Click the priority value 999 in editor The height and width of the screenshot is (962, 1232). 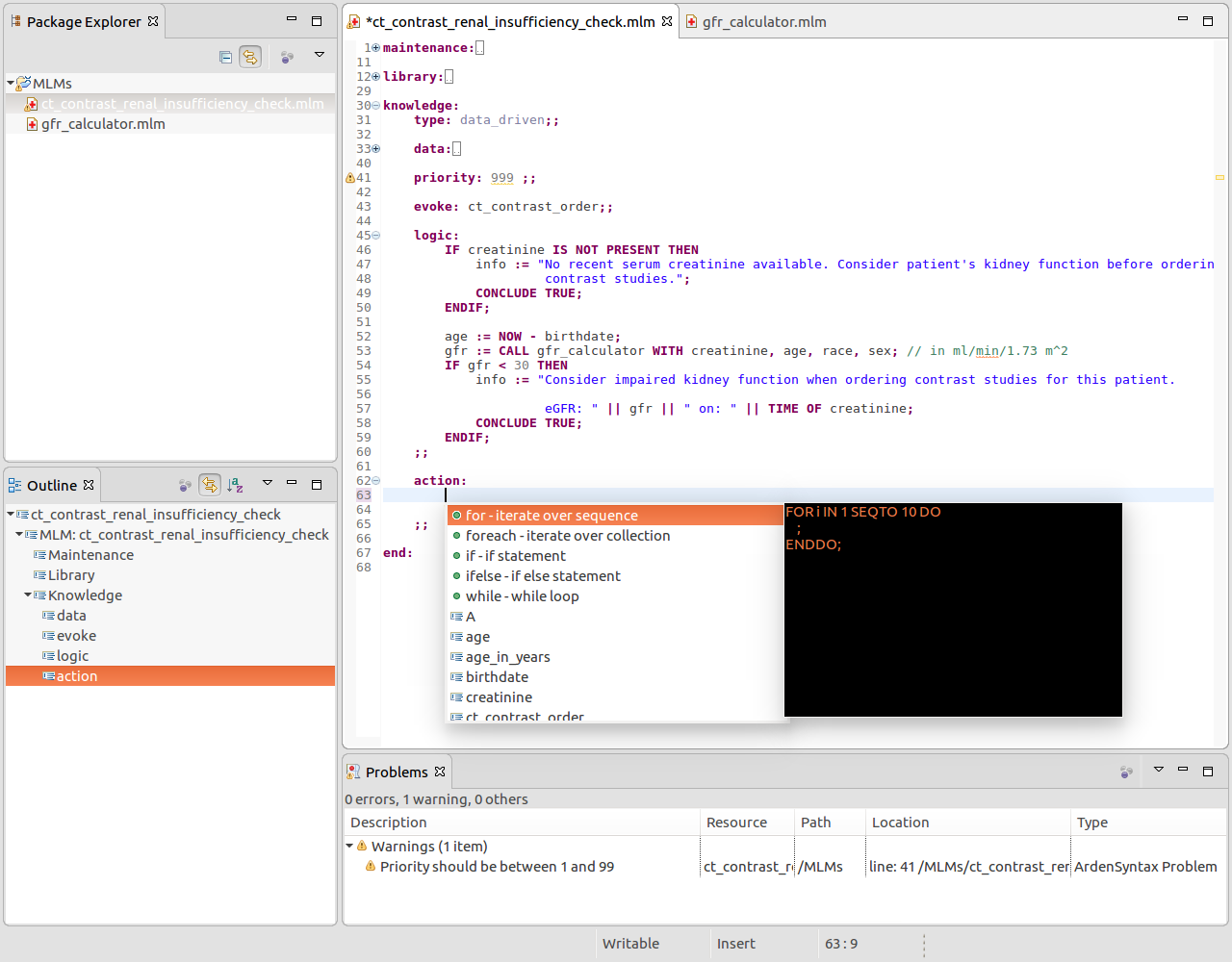(x=502, y=178)
